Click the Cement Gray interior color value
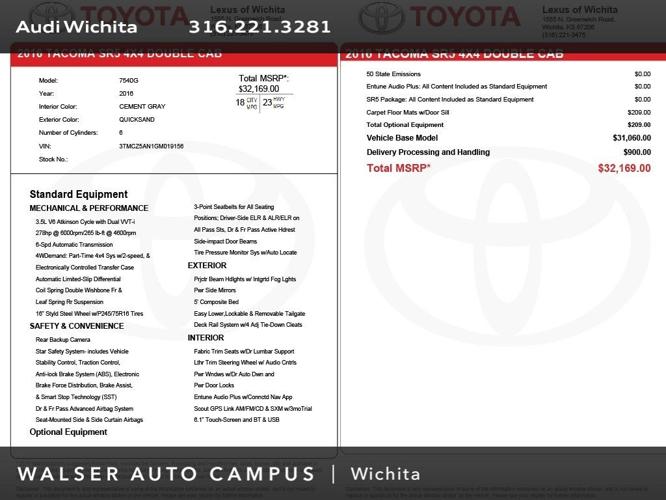 (x=144, y=106)
